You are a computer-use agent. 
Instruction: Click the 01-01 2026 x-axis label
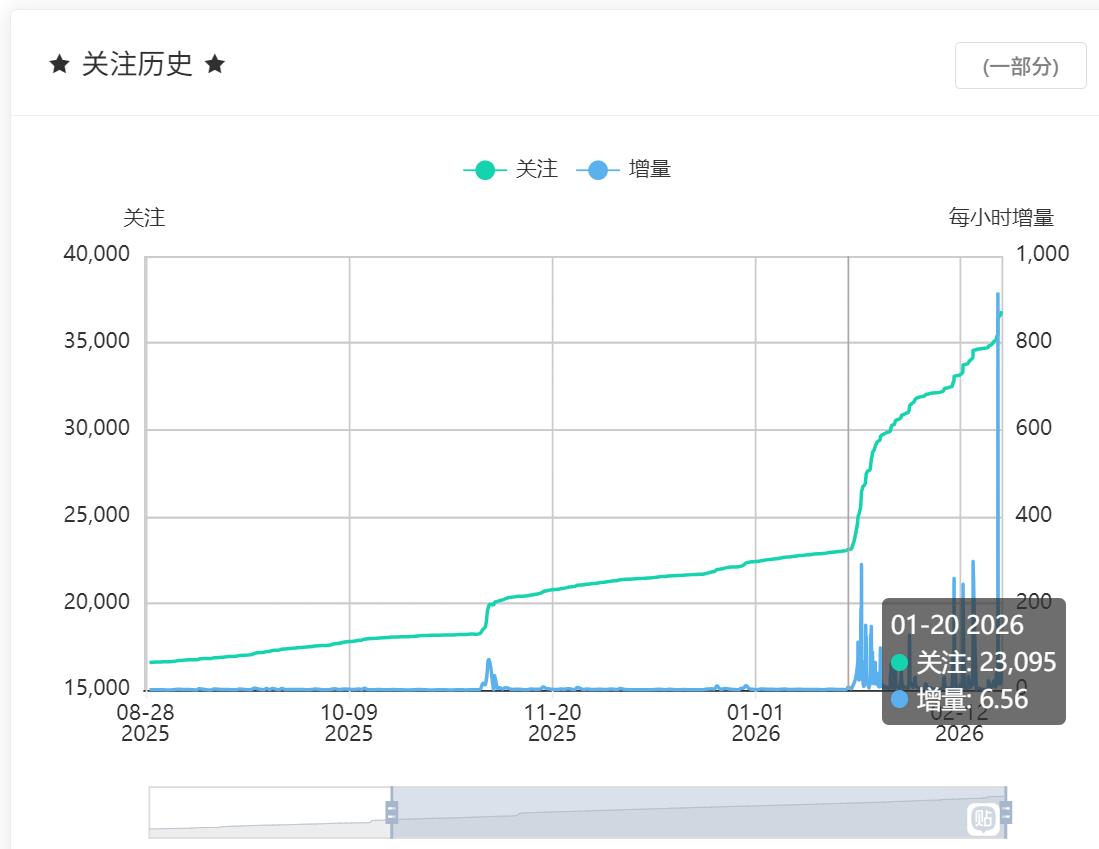(756, 722)
